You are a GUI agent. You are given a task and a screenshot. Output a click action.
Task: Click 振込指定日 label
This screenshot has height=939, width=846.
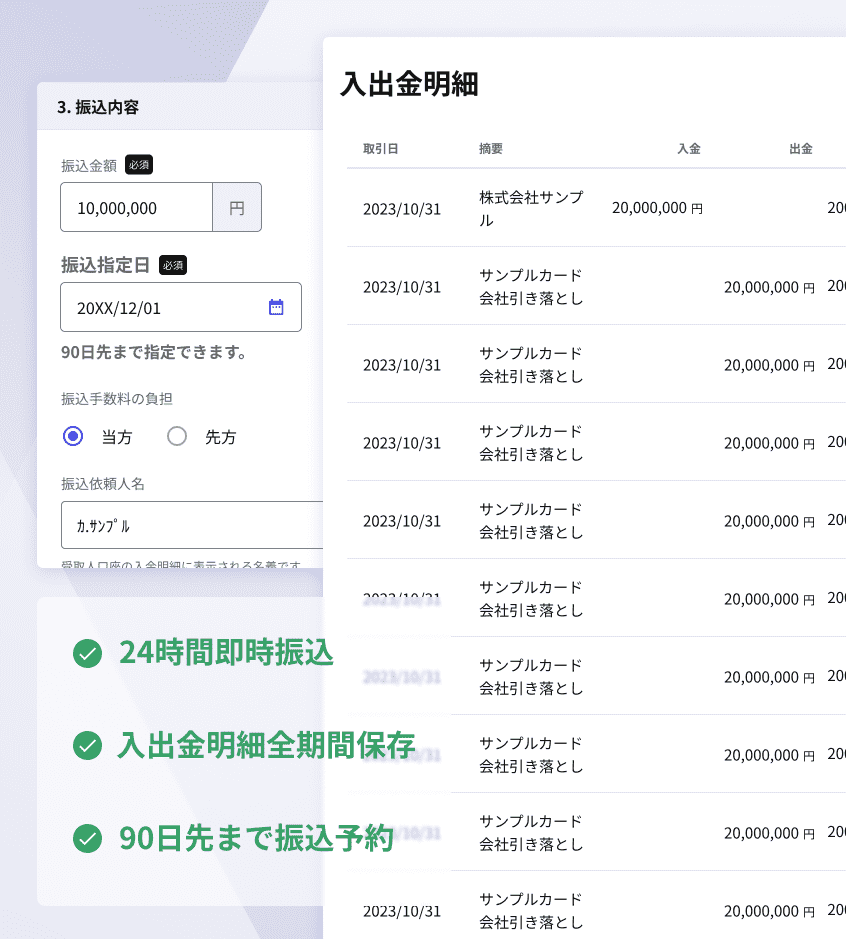pyautogui.click(x=105, y=265)
